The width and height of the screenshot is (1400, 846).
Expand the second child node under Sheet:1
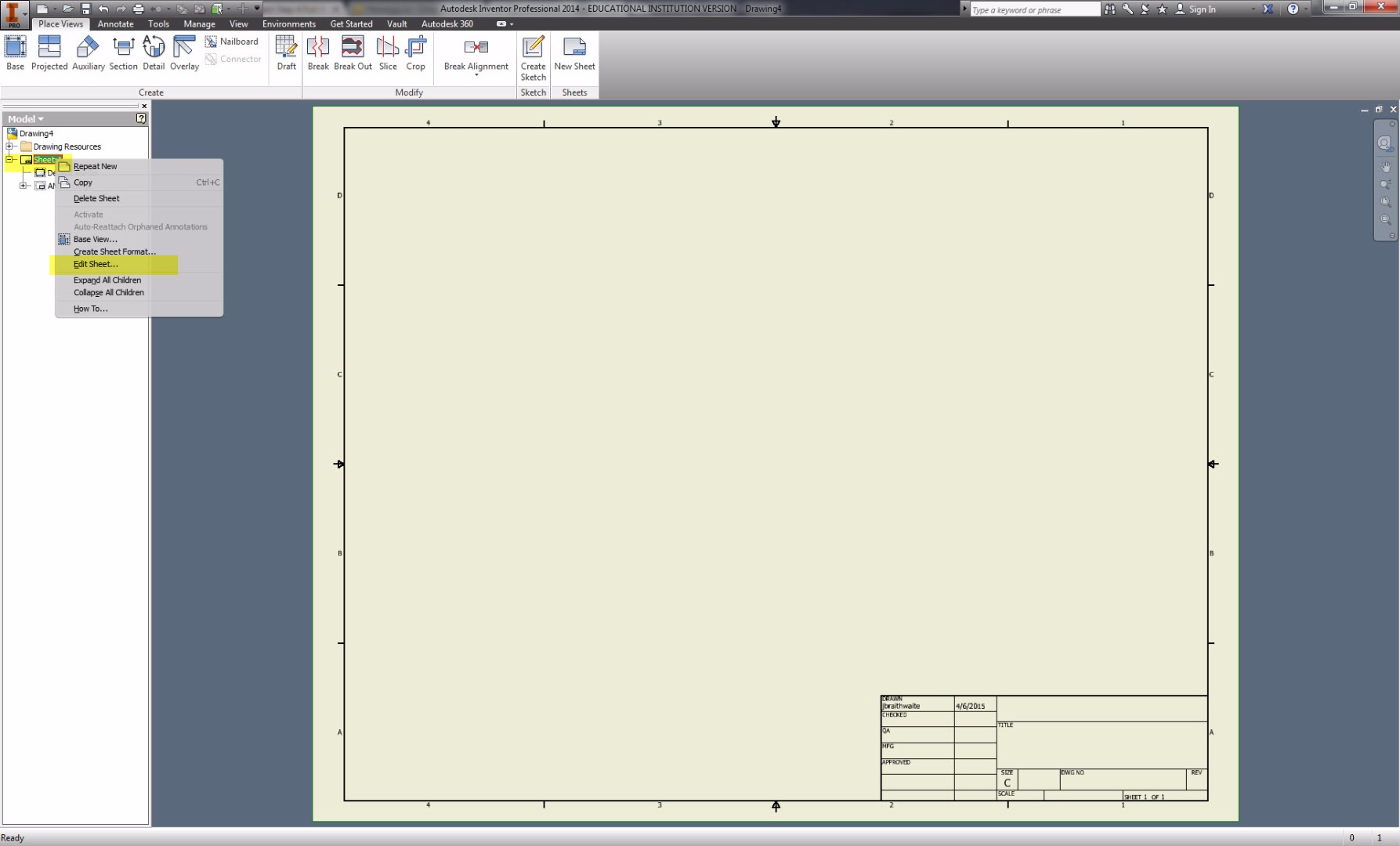click(x=24, y=186)
